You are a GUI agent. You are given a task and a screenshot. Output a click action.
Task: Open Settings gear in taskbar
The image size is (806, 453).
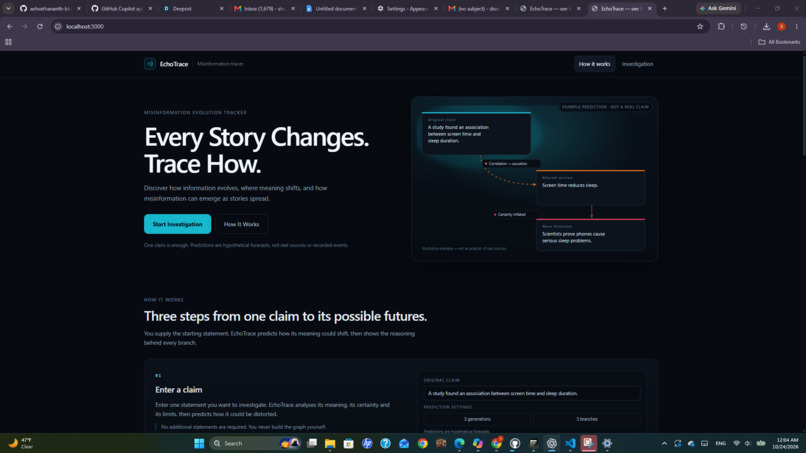point(607,443)
